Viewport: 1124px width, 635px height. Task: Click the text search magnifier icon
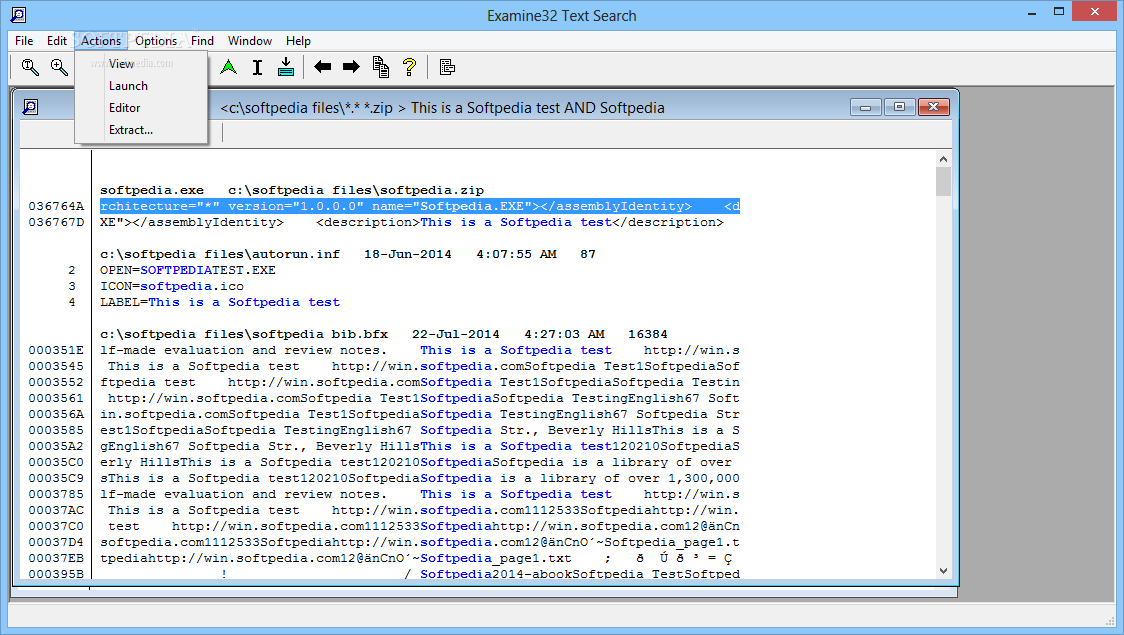(30, 67)
